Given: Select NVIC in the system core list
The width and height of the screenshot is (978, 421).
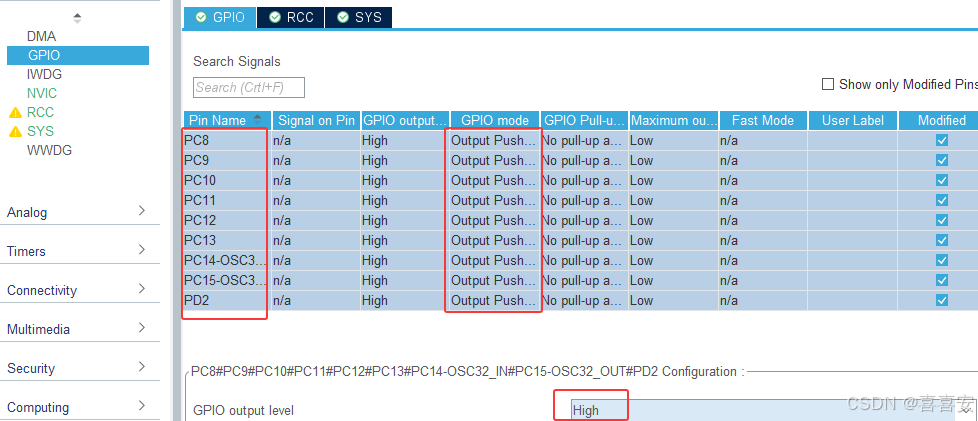Looking at the screenshot, I should coord(42,94).
